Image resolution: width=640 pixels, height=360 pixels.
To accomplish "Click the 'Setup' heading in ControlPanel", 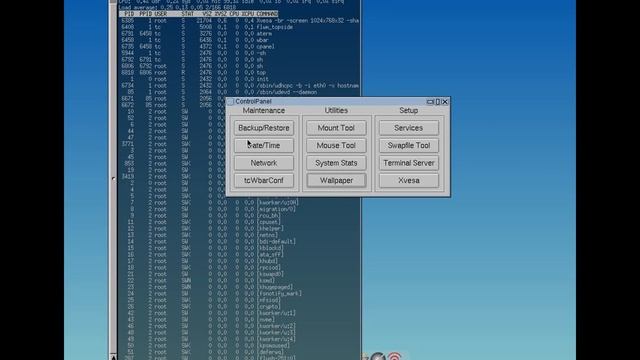I will tap(409, 111).
